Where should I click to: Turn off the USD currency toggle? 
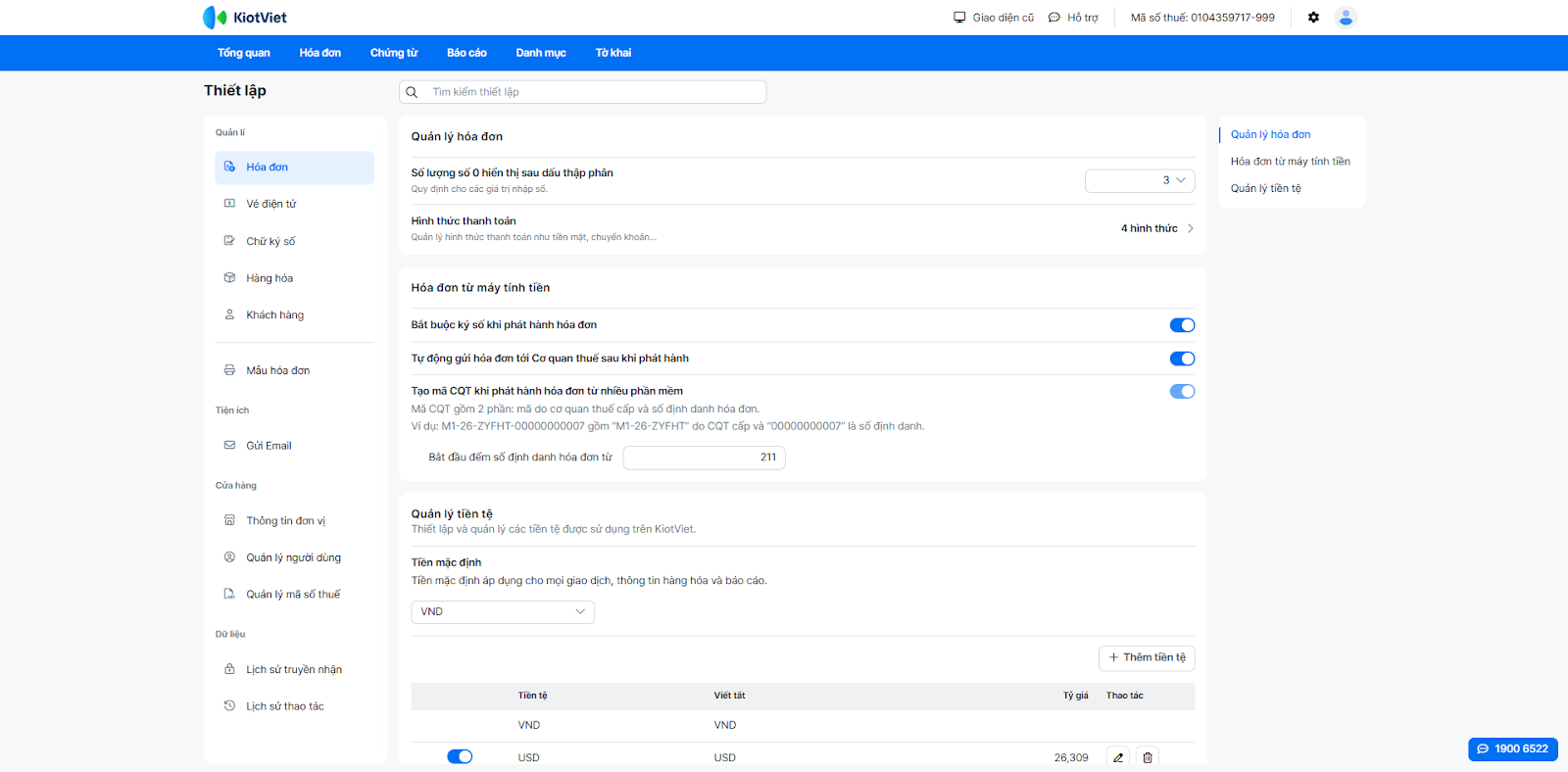click(x=460, y=756)
